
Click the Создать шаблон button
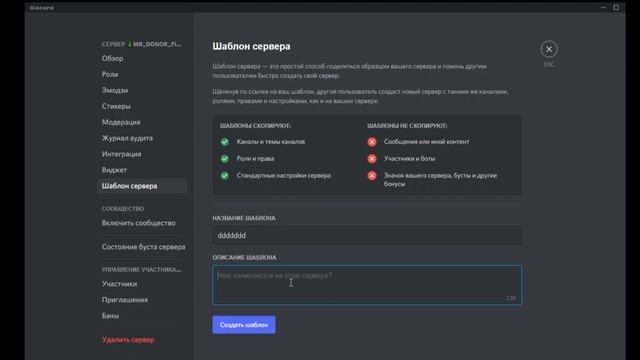pyautogui.click(x=244, y=325)
